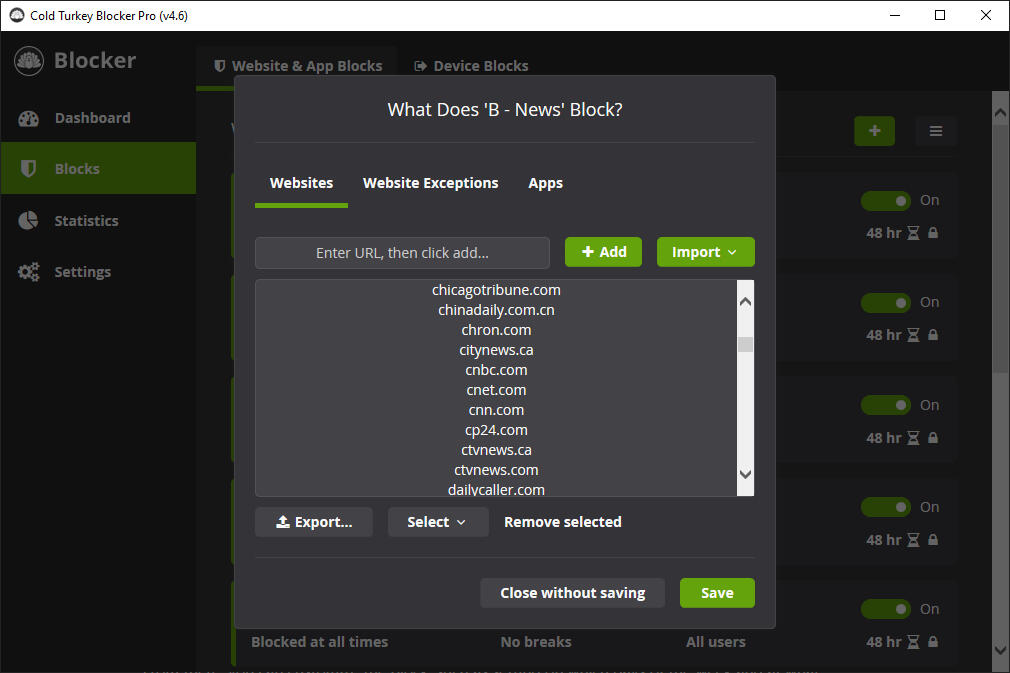Click the Dashboard gauge icon in sidebar
The width and height of the screenshot is (1010, 673).
(x=29, y=118)
